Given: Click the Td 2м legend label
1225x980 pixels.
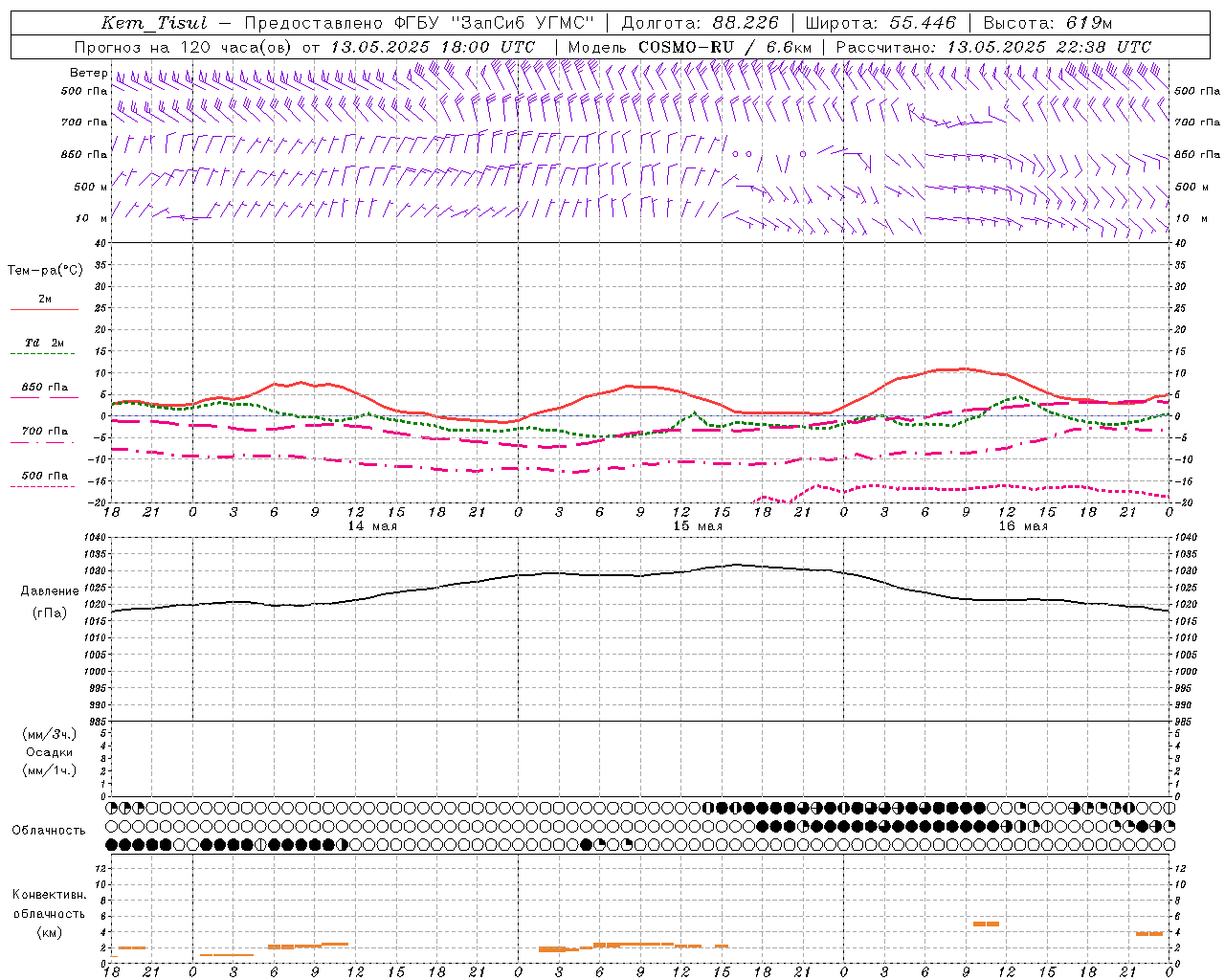Looking at the screenshot, I should pos(44,343).
